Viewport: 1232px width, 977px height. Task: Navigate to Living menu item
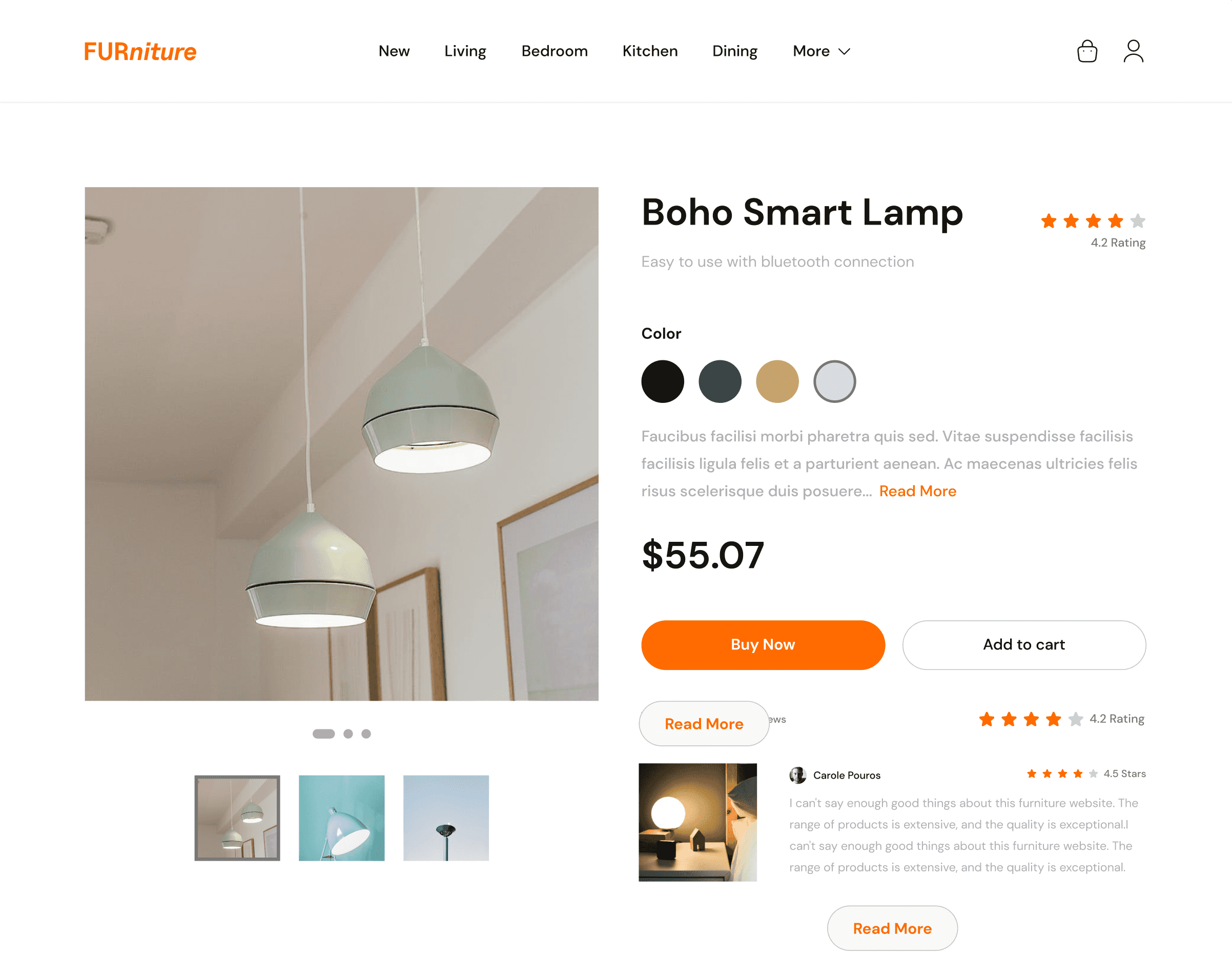pos(464,51)
